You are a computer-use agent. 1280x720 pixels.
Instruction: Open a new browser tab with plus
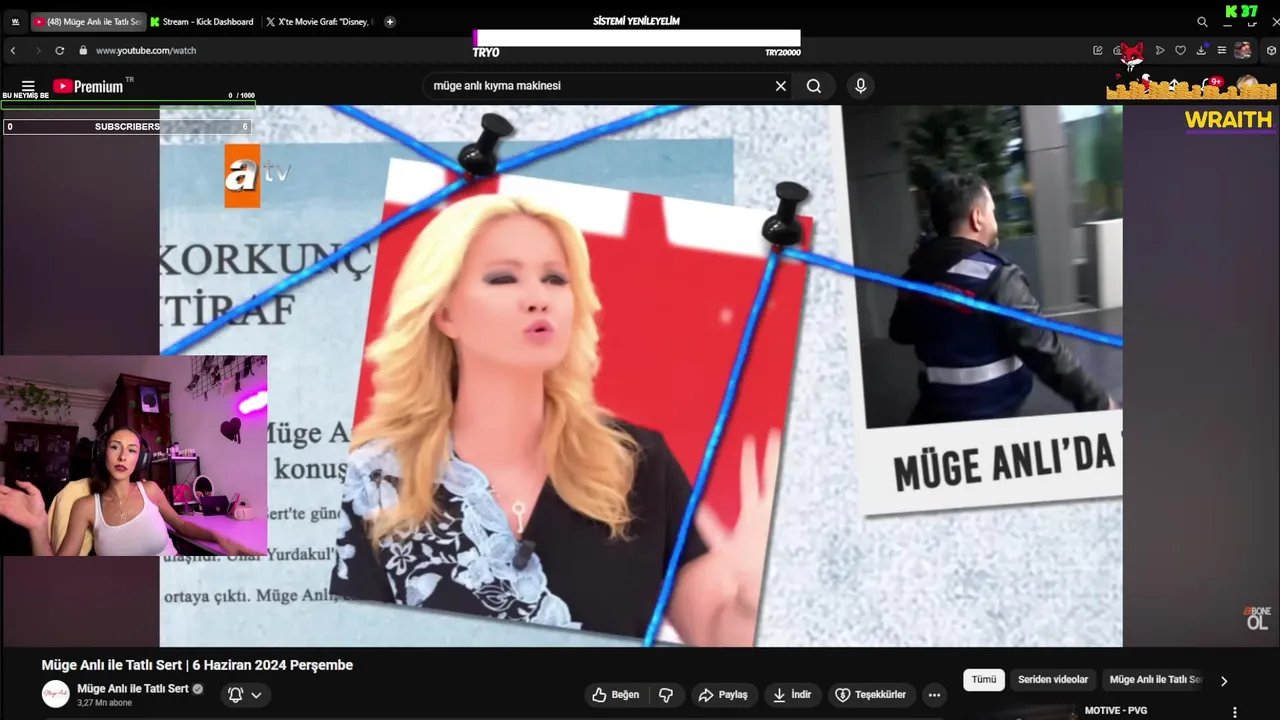[390, 21]
